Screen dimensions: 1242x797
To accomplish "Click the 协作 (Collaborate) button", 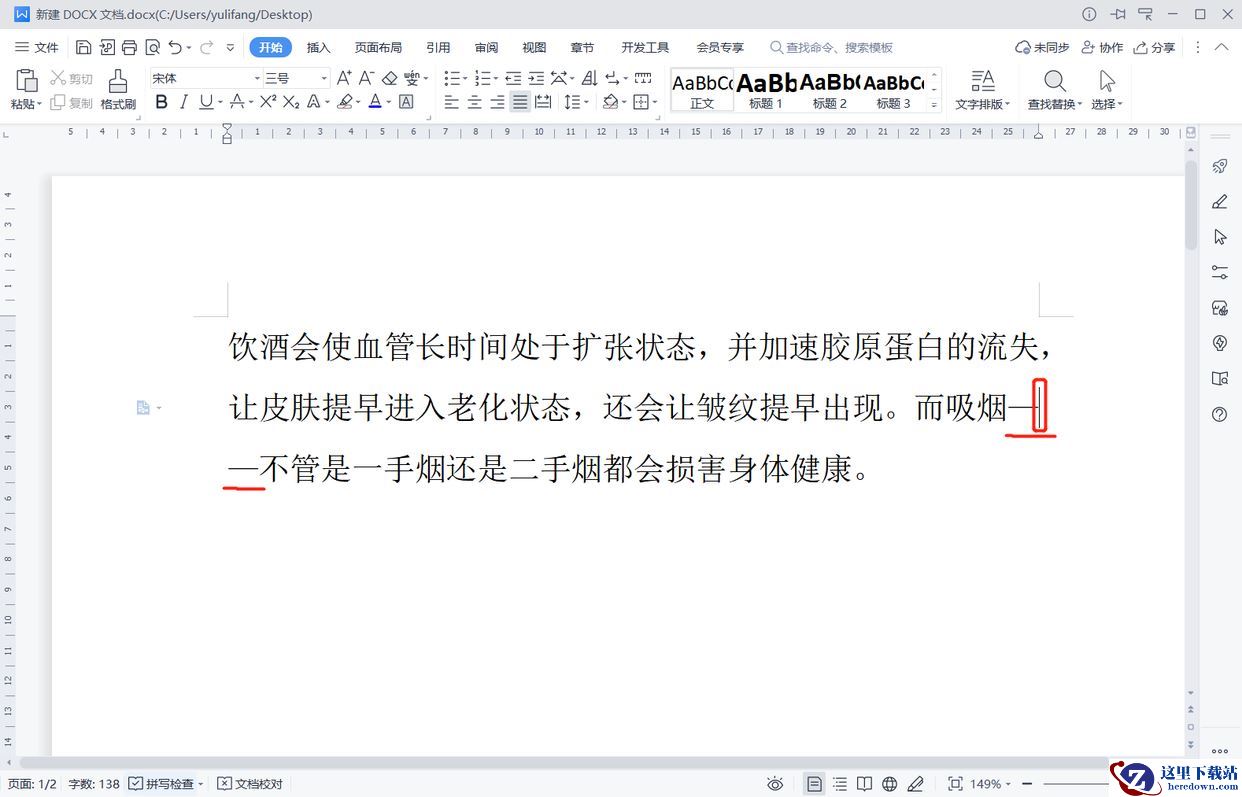I will point(1102,47).
